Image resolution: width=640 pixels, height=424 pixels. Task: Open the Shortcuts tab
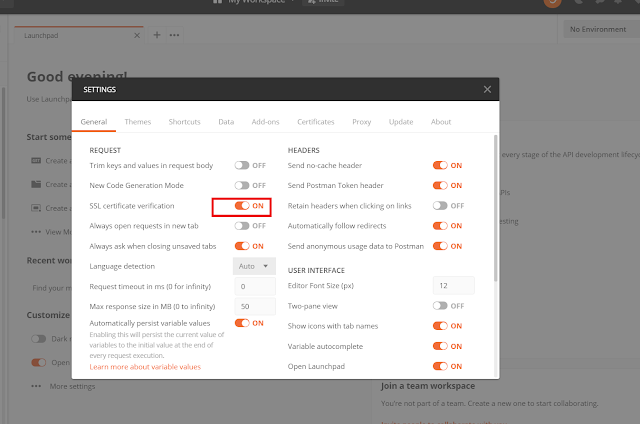click(x=184, y=122)
